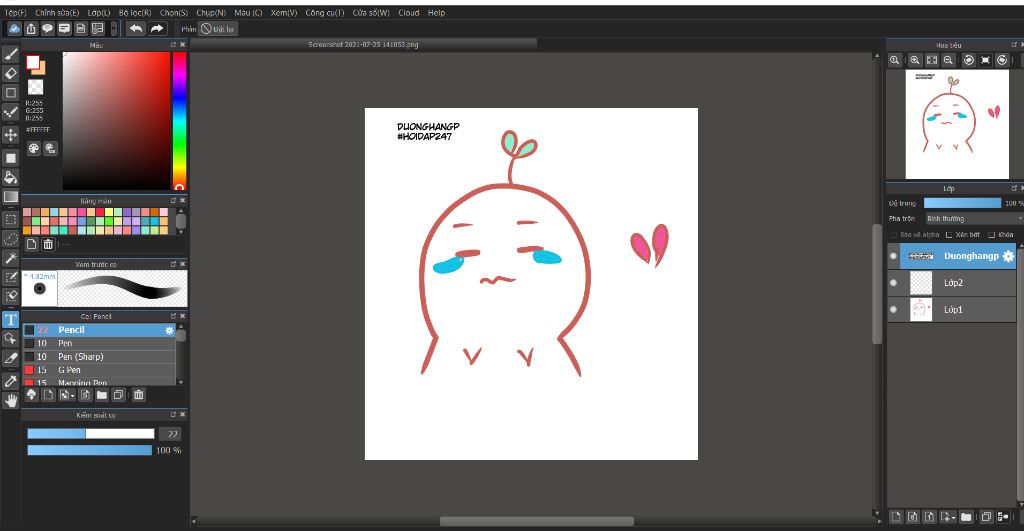Select the Eyedropper tool
Screen dimensions: 1024x531
coord(10,381)
